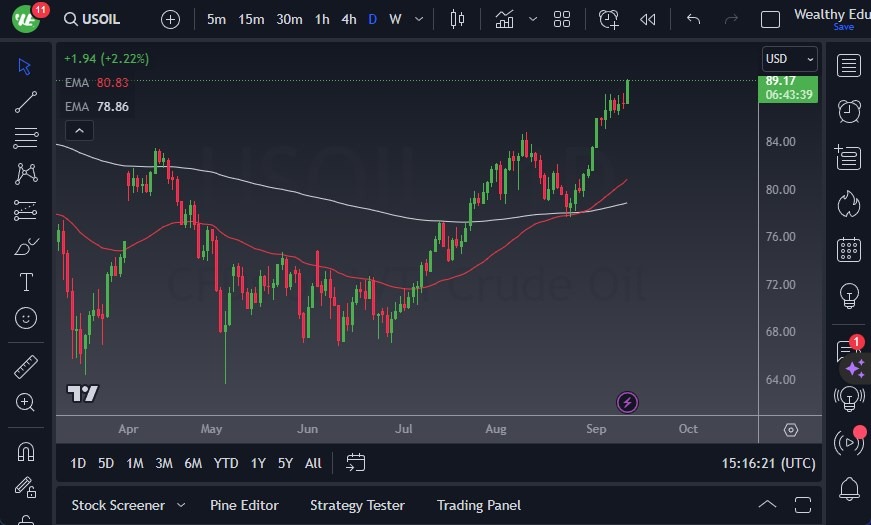871x525 pixels.
Task: Select the trend line drawing tool
Action: point(26,101)
